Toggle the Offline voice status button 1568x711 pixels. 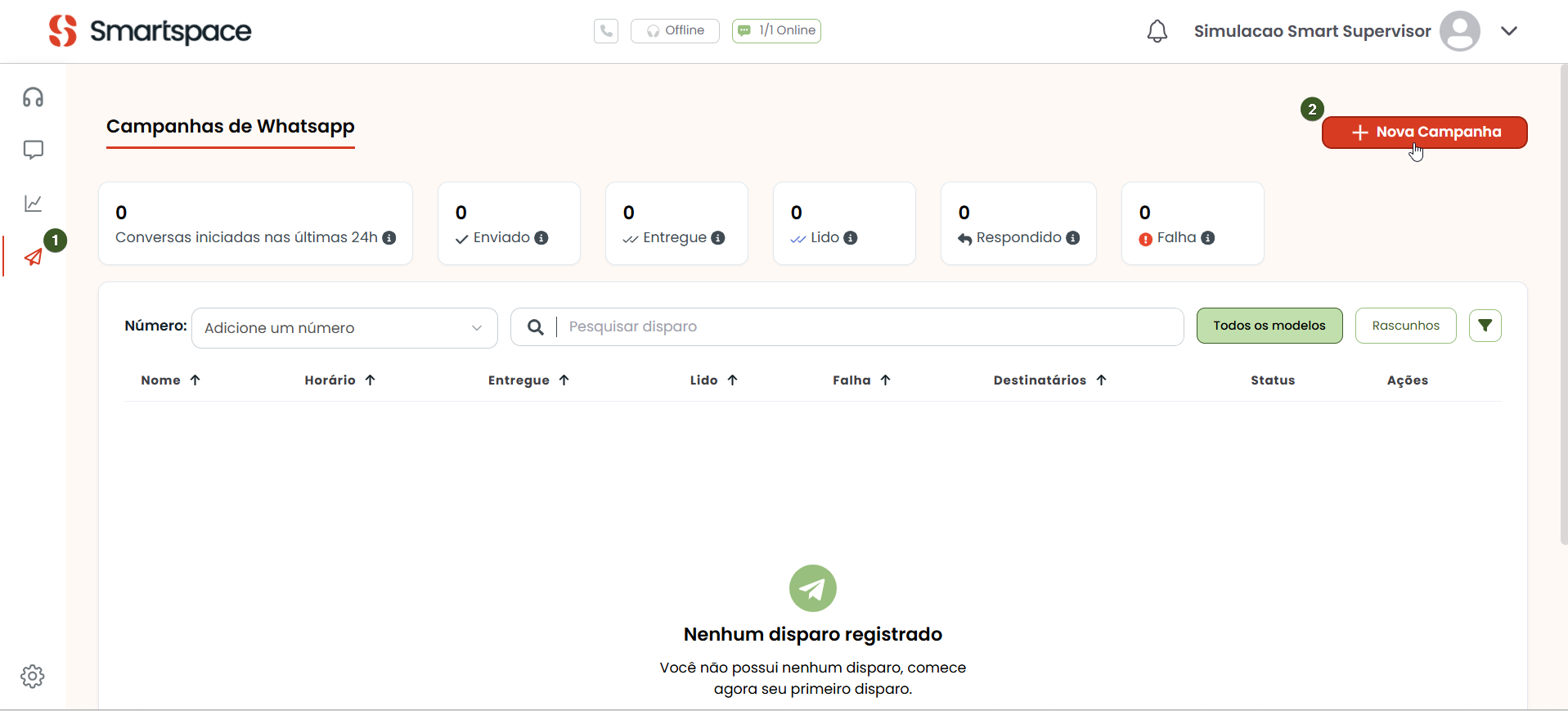[675, 31]
